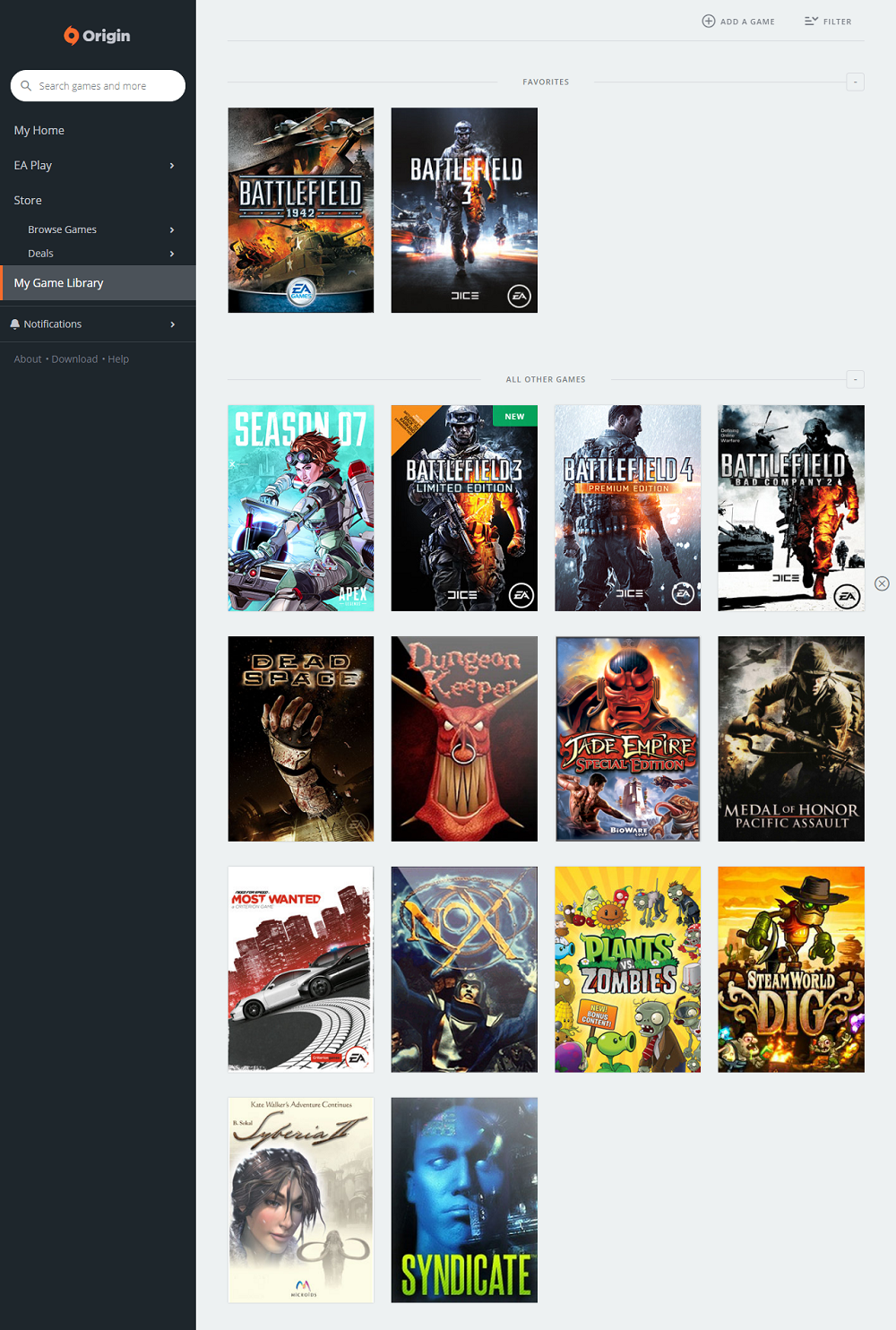Open Apex Legends Season 07 tile

(x=301, y=508)
